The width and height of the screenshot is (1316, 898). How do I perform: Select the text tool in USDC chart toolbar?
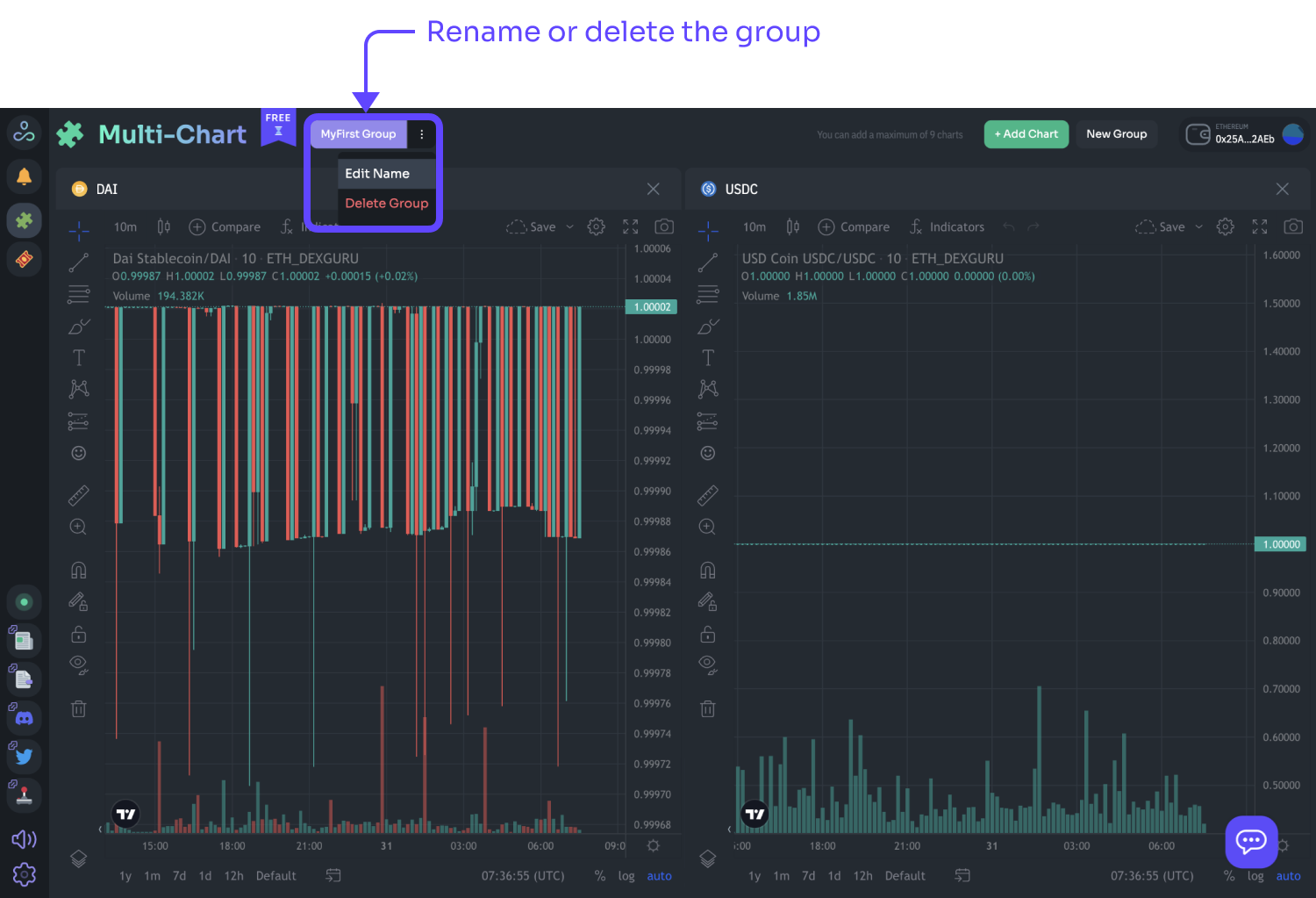[708, 357]
